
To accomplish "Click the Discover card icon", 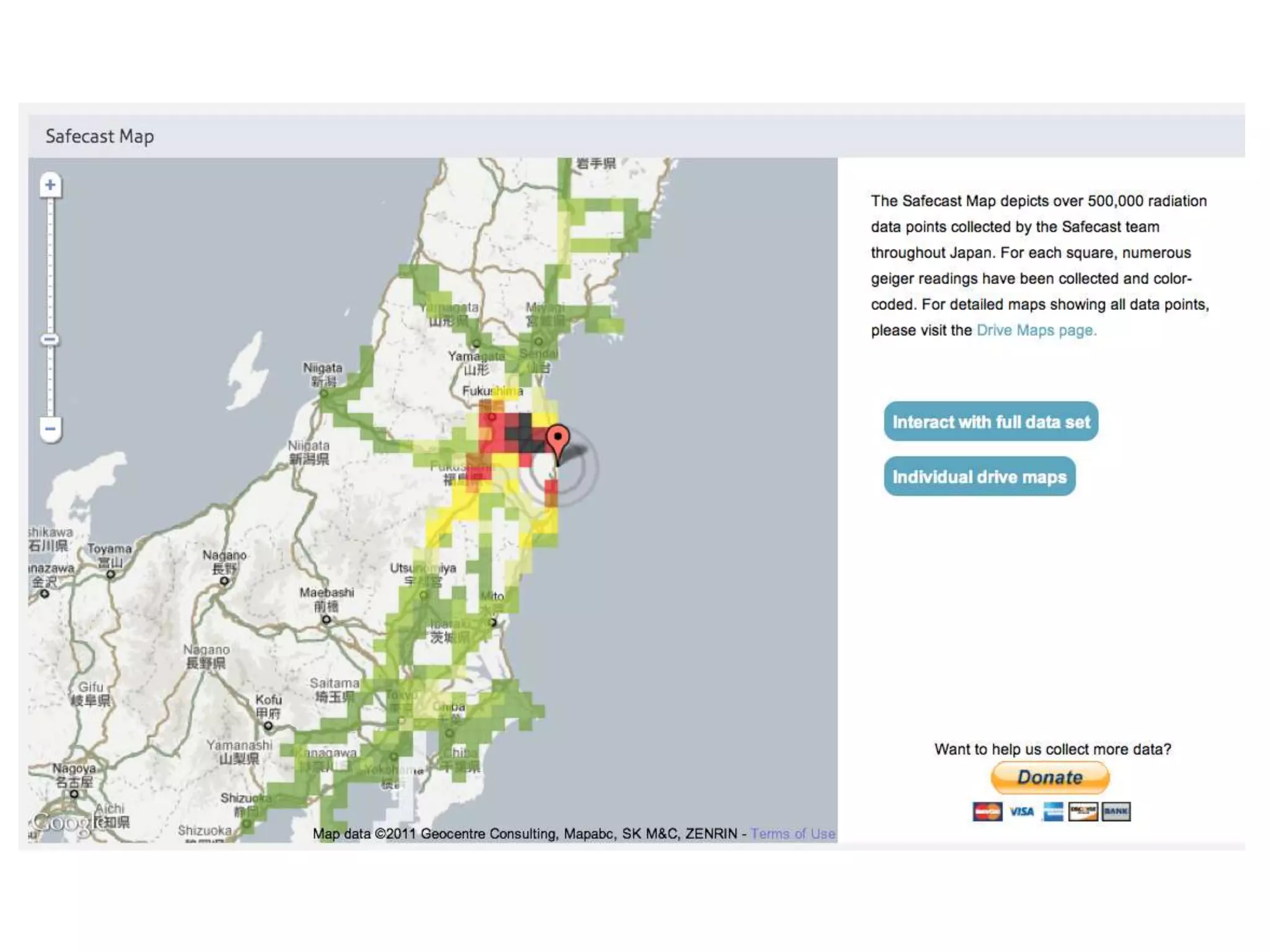I will [1083, 811].
